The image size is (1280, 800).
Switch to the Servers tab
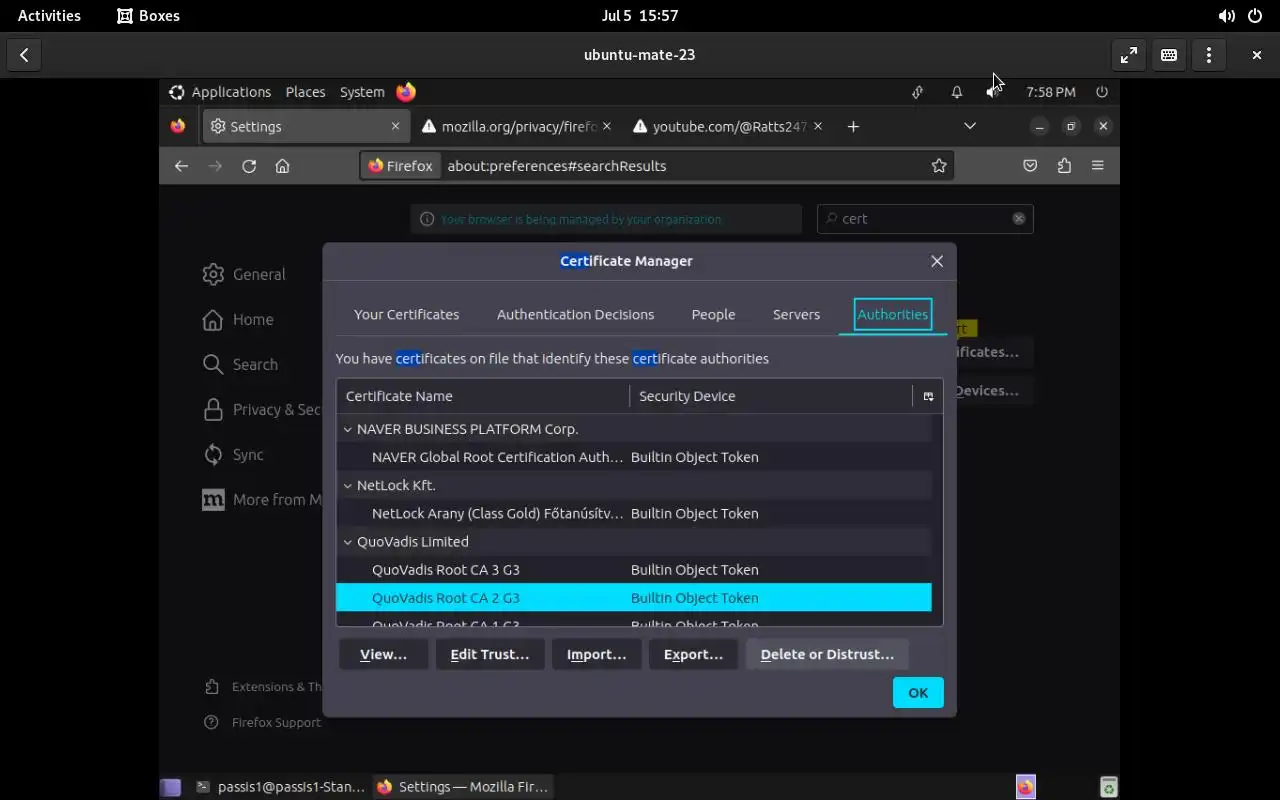click(x=796, y=314)
